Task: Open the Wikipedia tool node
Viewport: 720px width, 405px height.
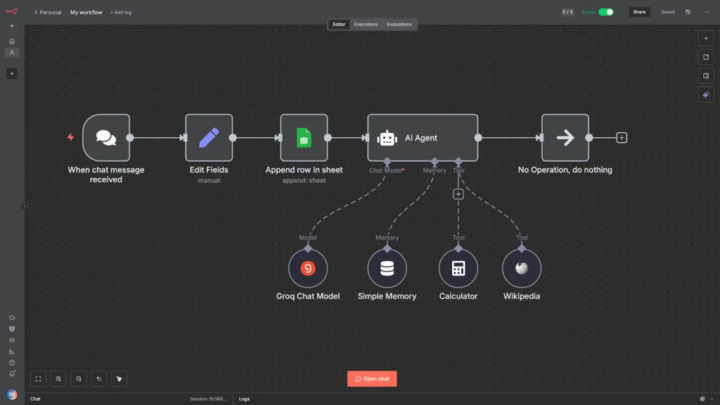Action: click(x=521, y=268)
